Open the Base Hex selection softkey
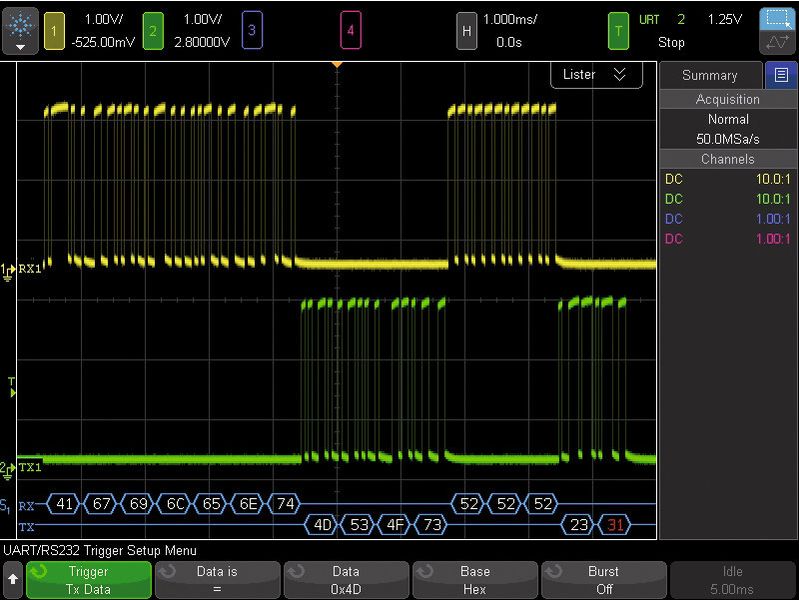Screen dimensions: 799x600 tap(474, 580)
